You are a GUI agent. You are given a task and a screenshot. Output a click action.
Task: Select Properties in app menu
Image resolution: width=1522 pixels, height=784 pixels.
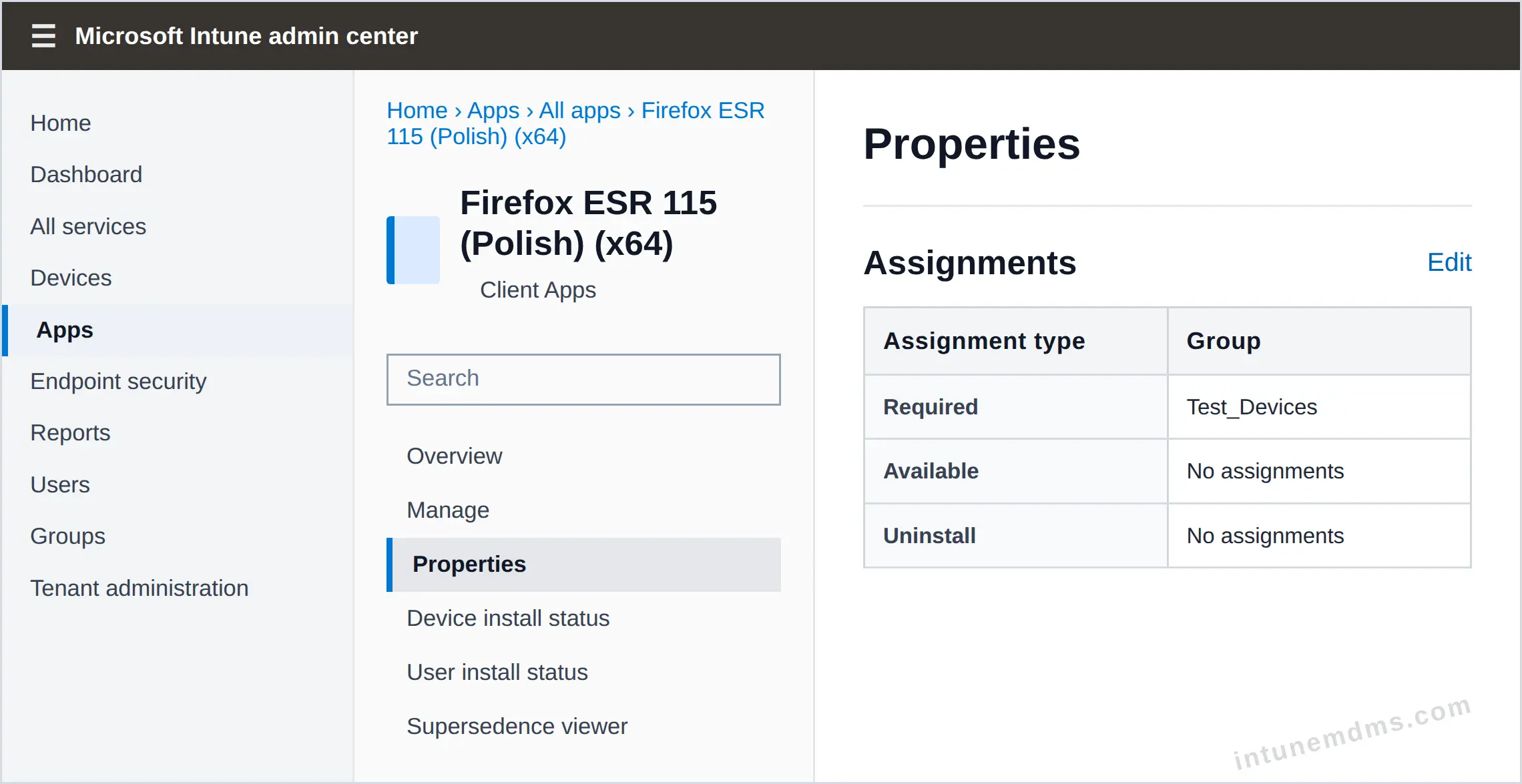583,564
